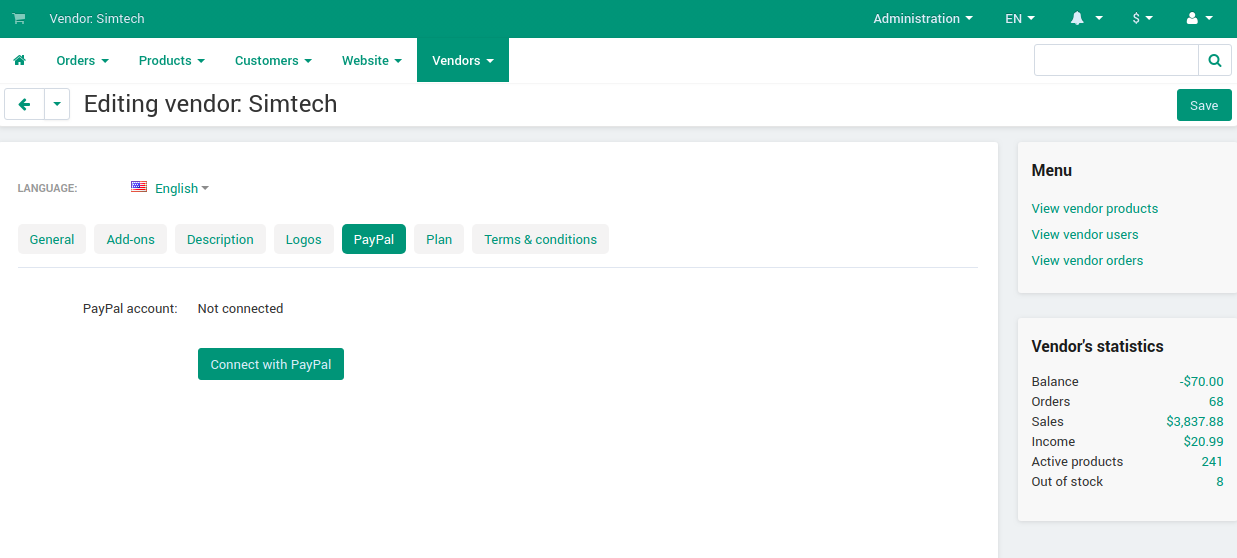The image size is (1237, 558).
Task: Click the Menu sidebar heading
Action: pyautogui.click(x=1051, y=170)
